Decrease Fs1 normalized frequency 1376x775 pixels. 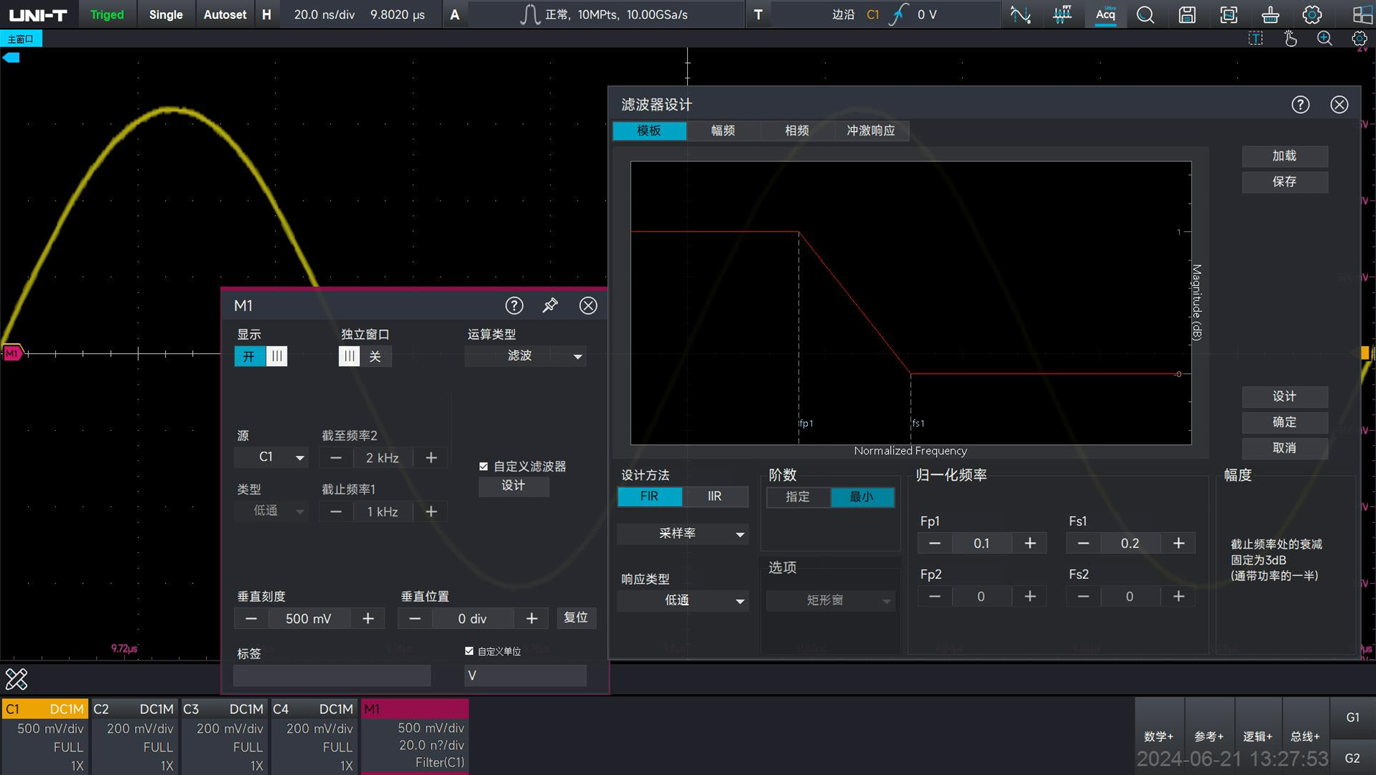coord(1083,543)
